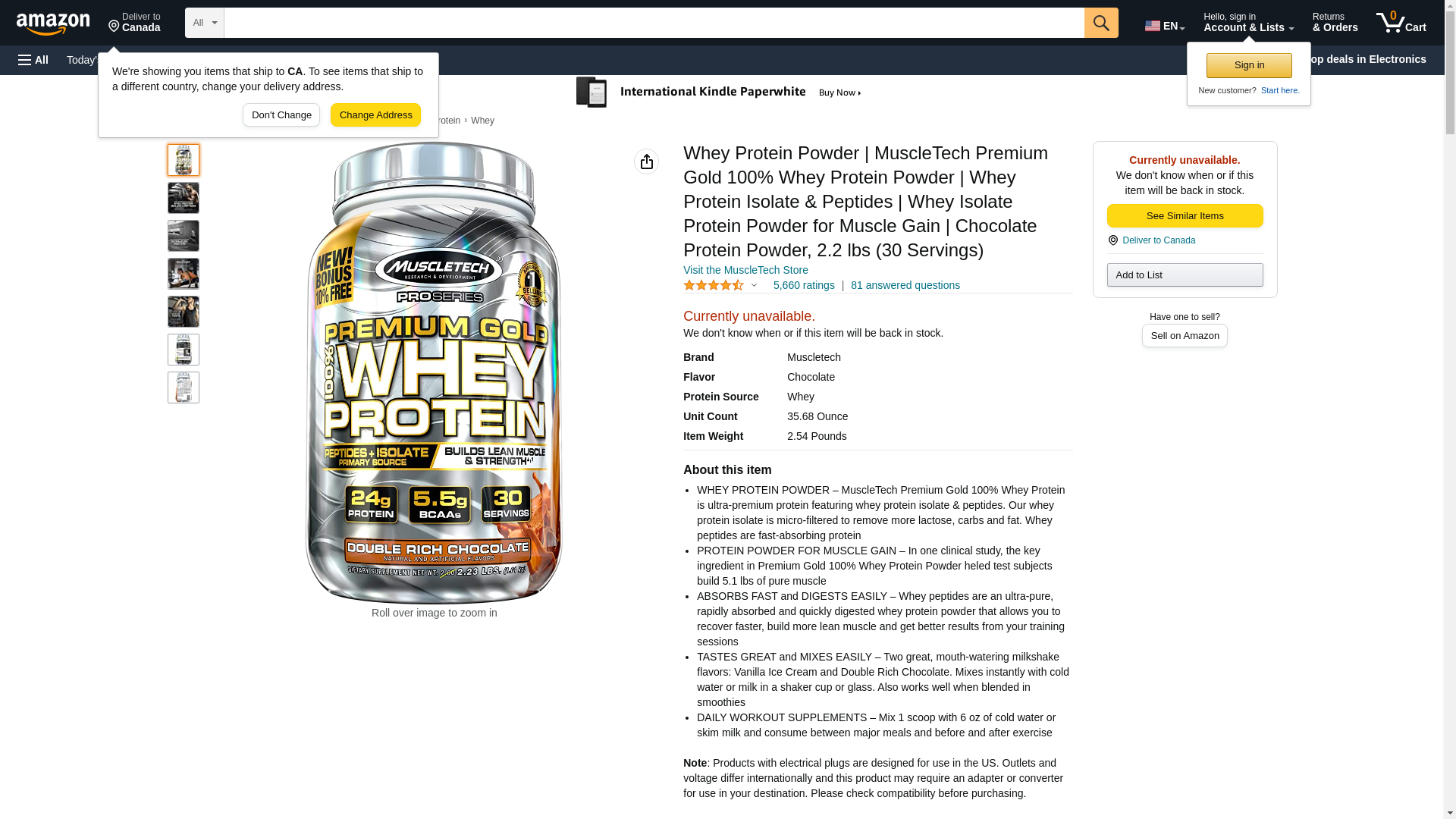Screen dimensions: 1456x819
Task: Open the EN language selector
Action: (1164, 26)
